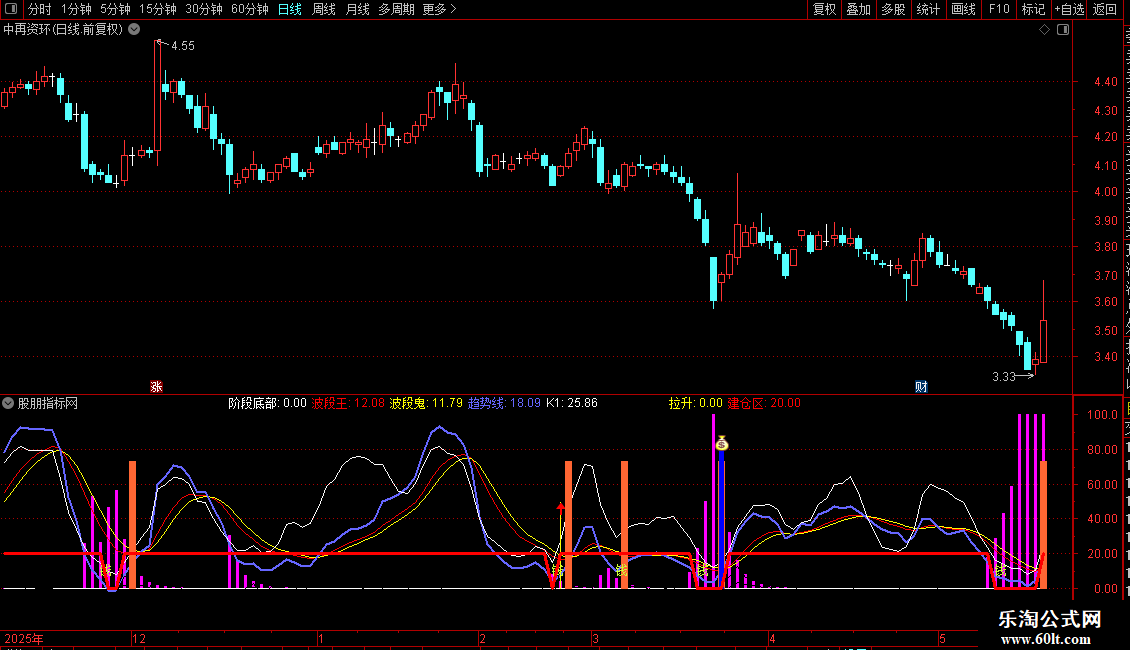Toggle the chart window layout icon
Screen dimensions: 1130x650
[1063, 30]
